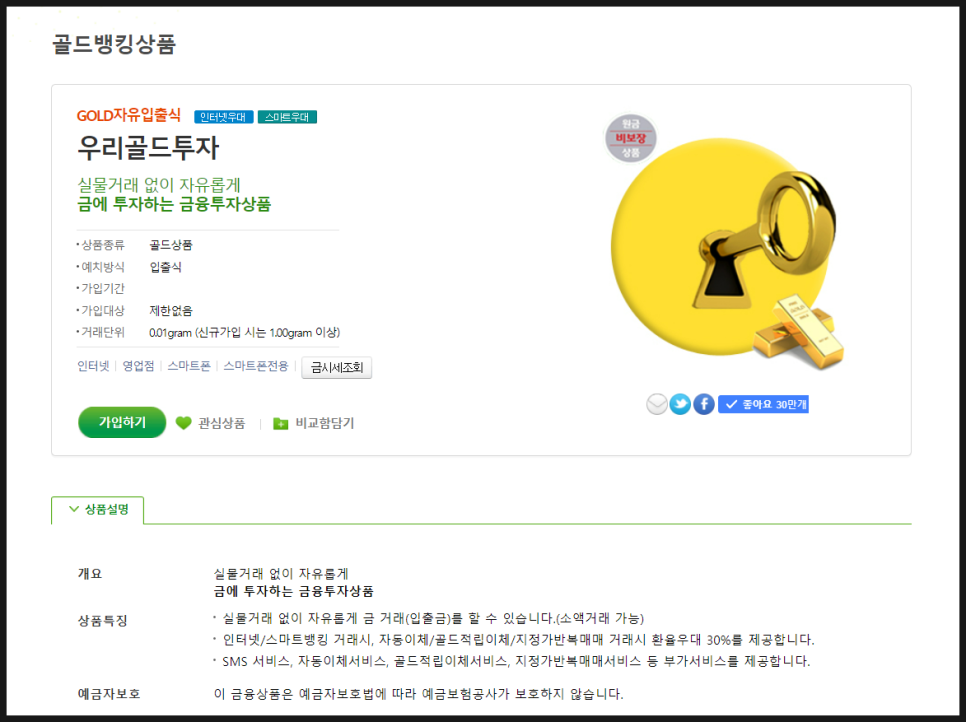
Task: Select the 스마트폰전용 channel link
Action: [x=256, y=366]
